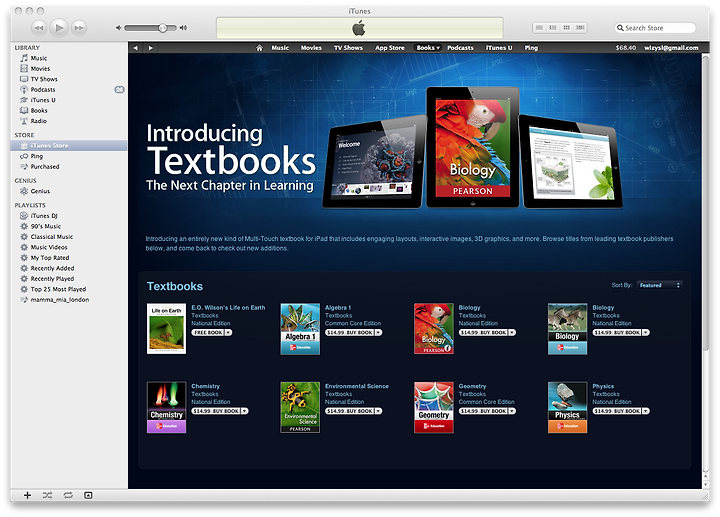Switch to album list view icon
The width and height of the screenshot is (720, 517).
pos(553,28)
